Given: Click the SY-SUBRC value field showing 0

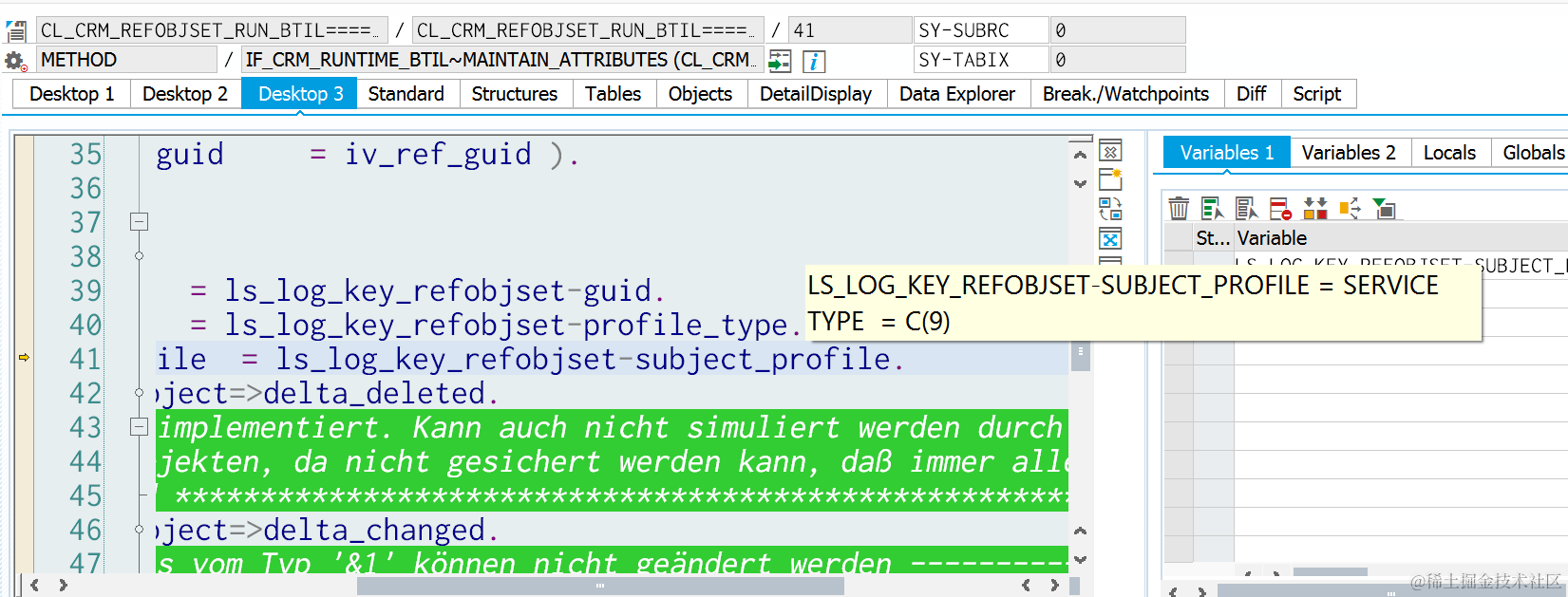Looking at the screenshot, I should click(x=1118, y=30).
